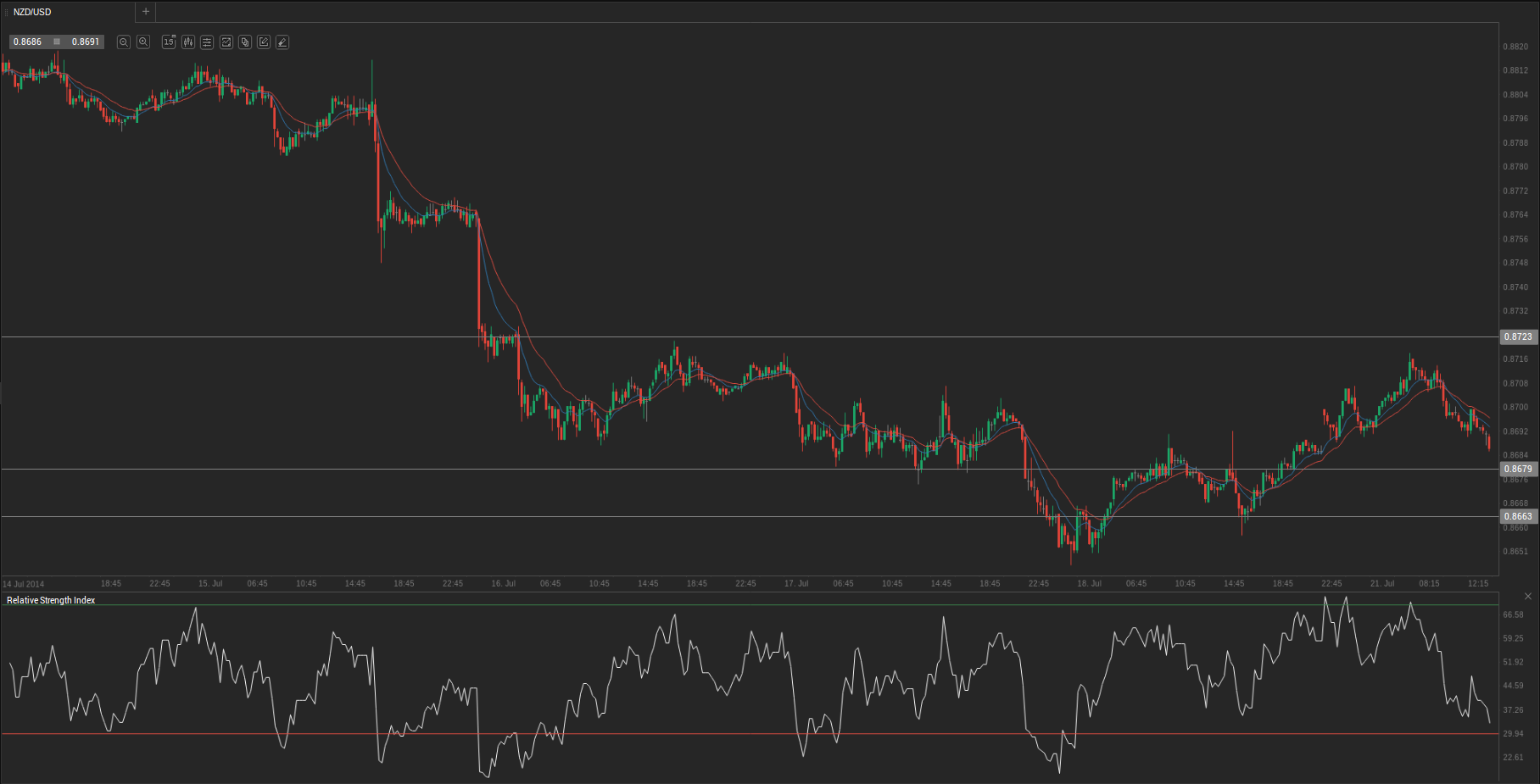Switch to the NZD/USD chart tab
This screenshot has height=784, width=1540.
[32, 12]
